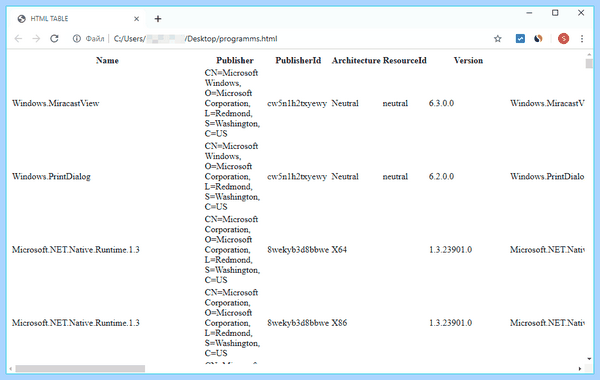Click version 1.3.23901.0 in the X64 row
600x380 pixels.
(x=450, y=250)
